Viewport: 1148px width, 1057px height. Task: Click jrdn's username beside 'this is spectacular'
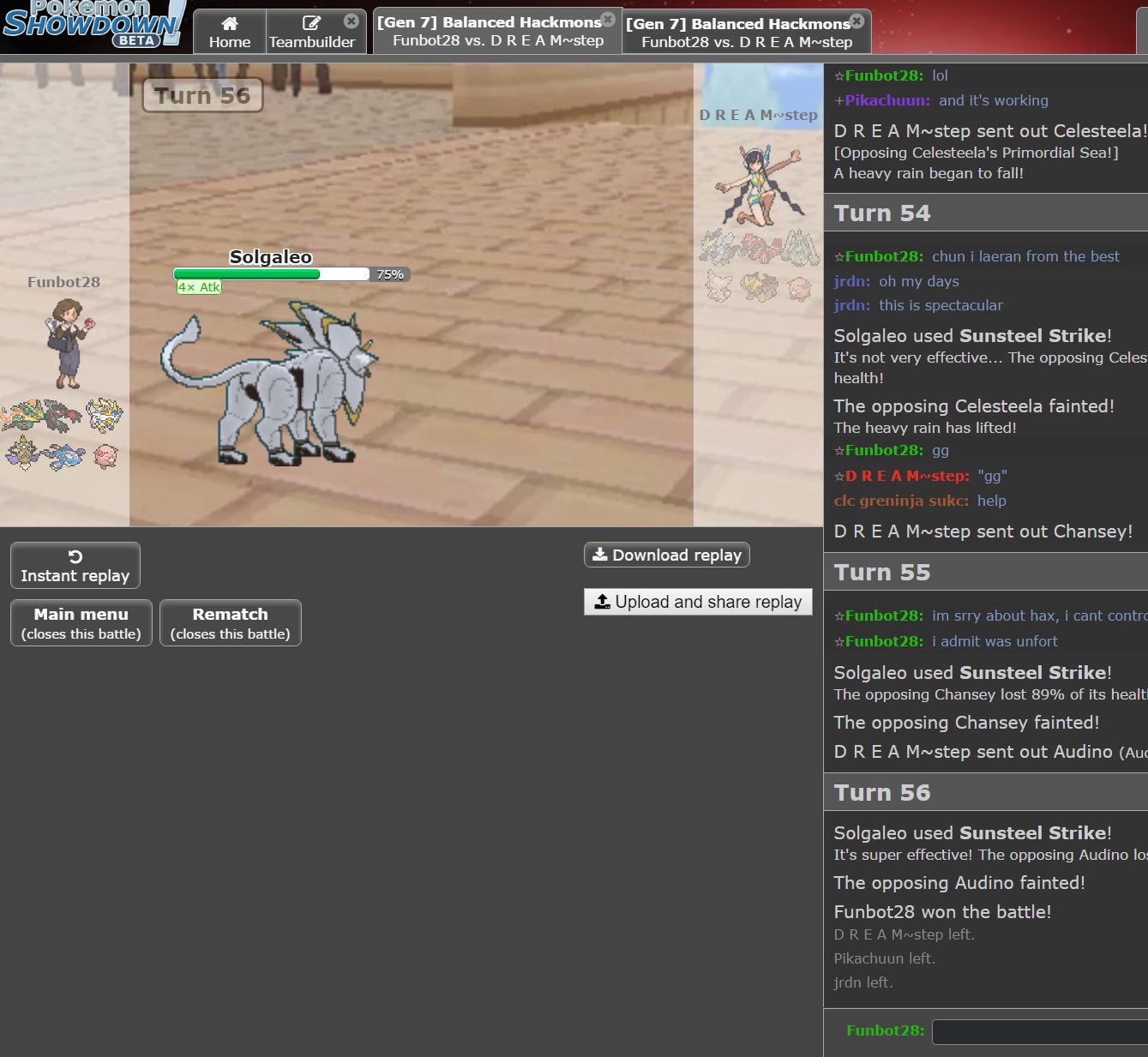click(852, 305)
